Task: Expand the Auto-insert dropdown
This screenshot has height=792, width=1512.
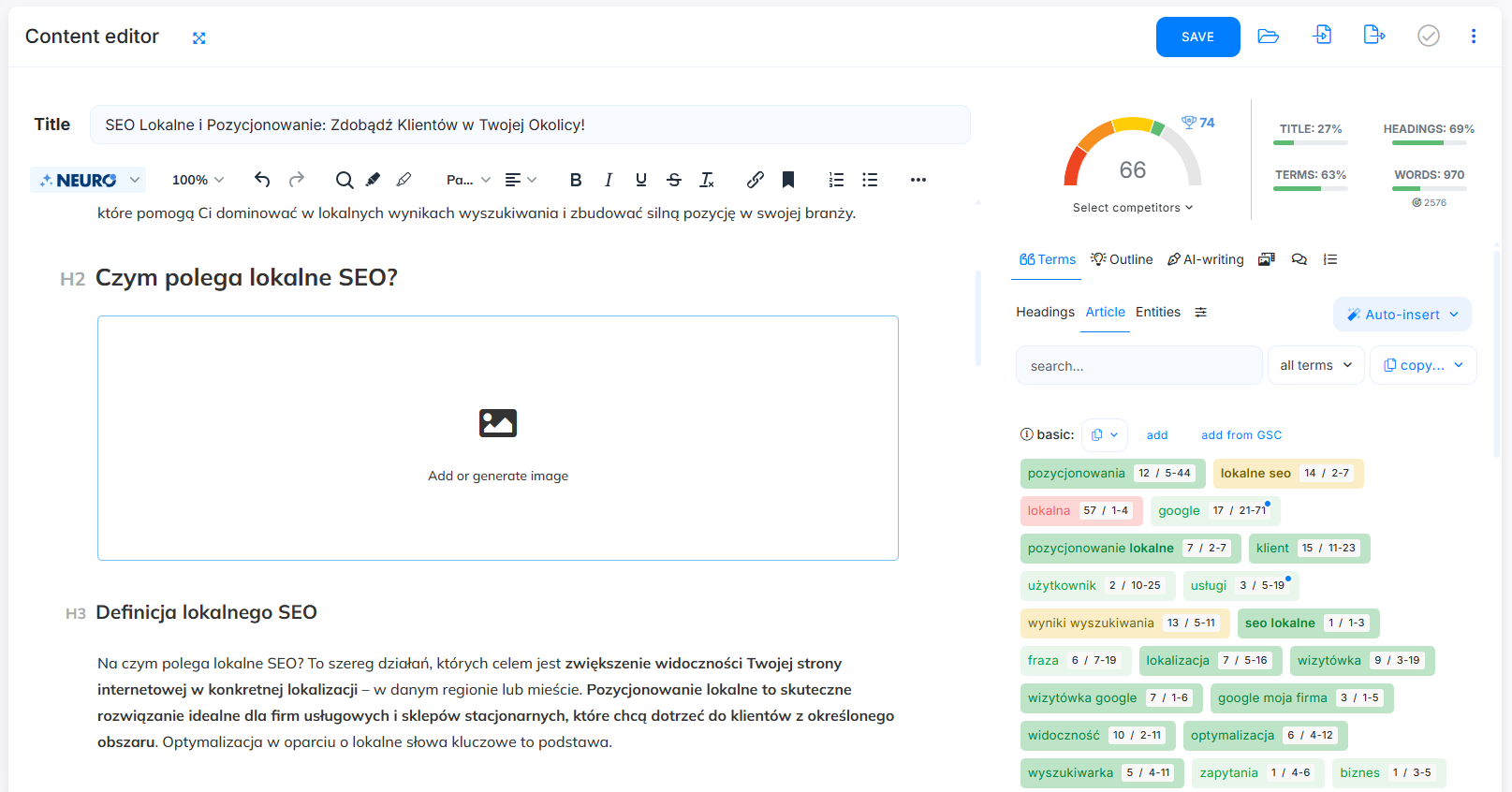Action: (x=1402, y=315)
